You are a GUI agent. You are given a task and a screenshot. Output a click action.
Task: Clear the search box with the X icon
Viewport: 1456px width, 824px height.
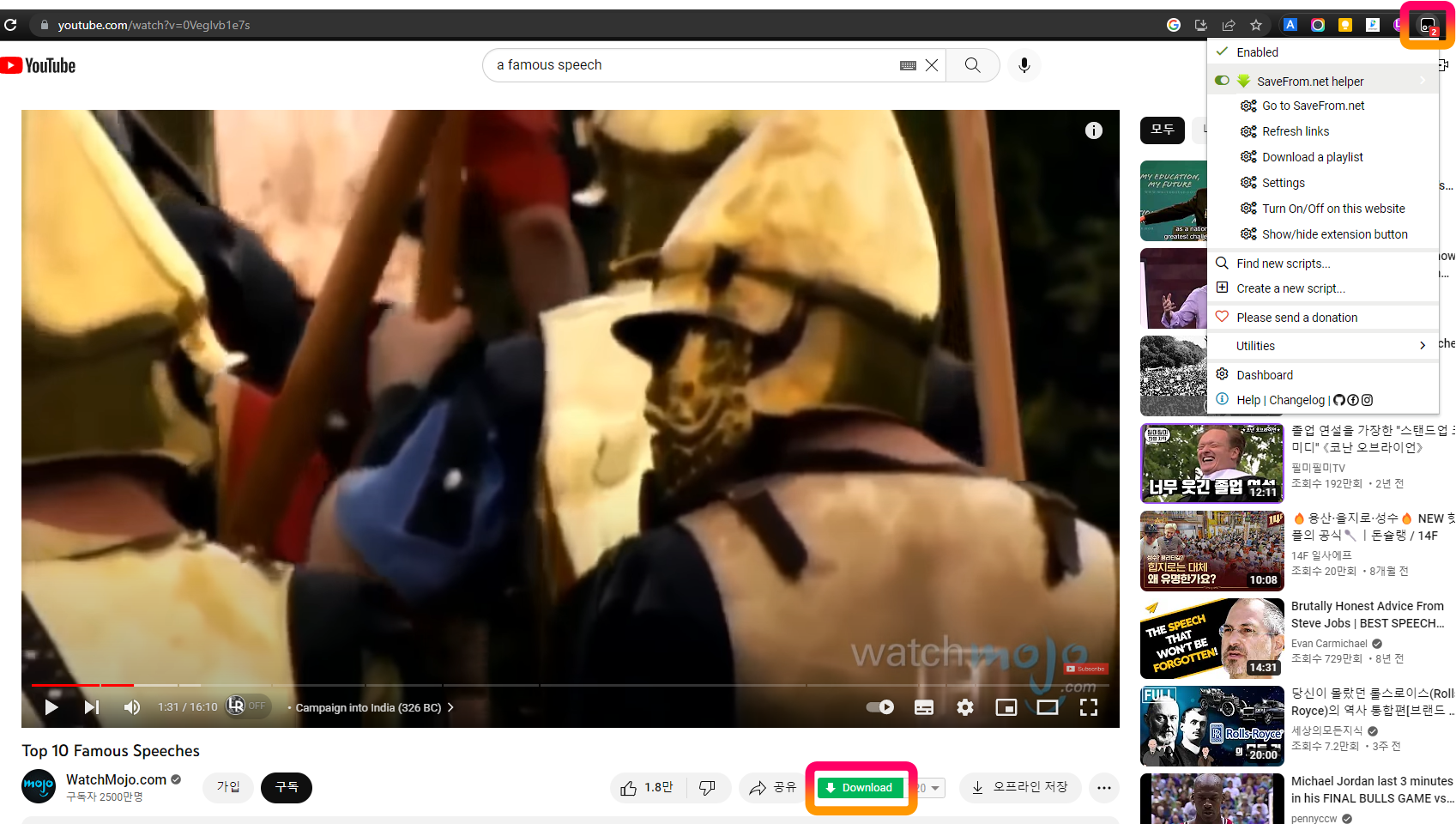[x=932, y=65]
